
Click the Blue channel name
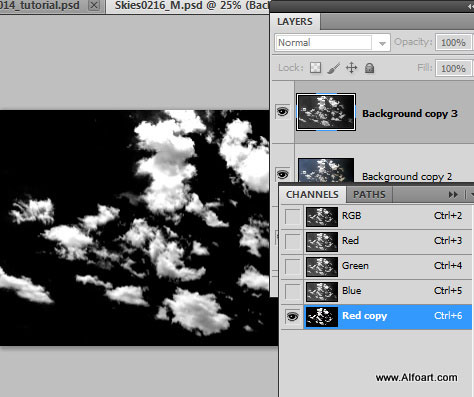pos(352,291)
